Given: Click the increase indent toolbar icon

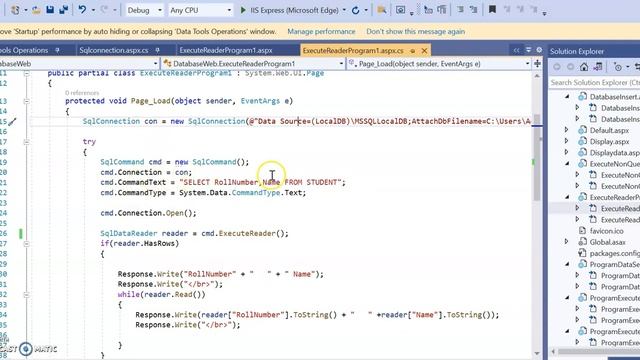Looking at the screenshot, I should (x=473, y=9).
